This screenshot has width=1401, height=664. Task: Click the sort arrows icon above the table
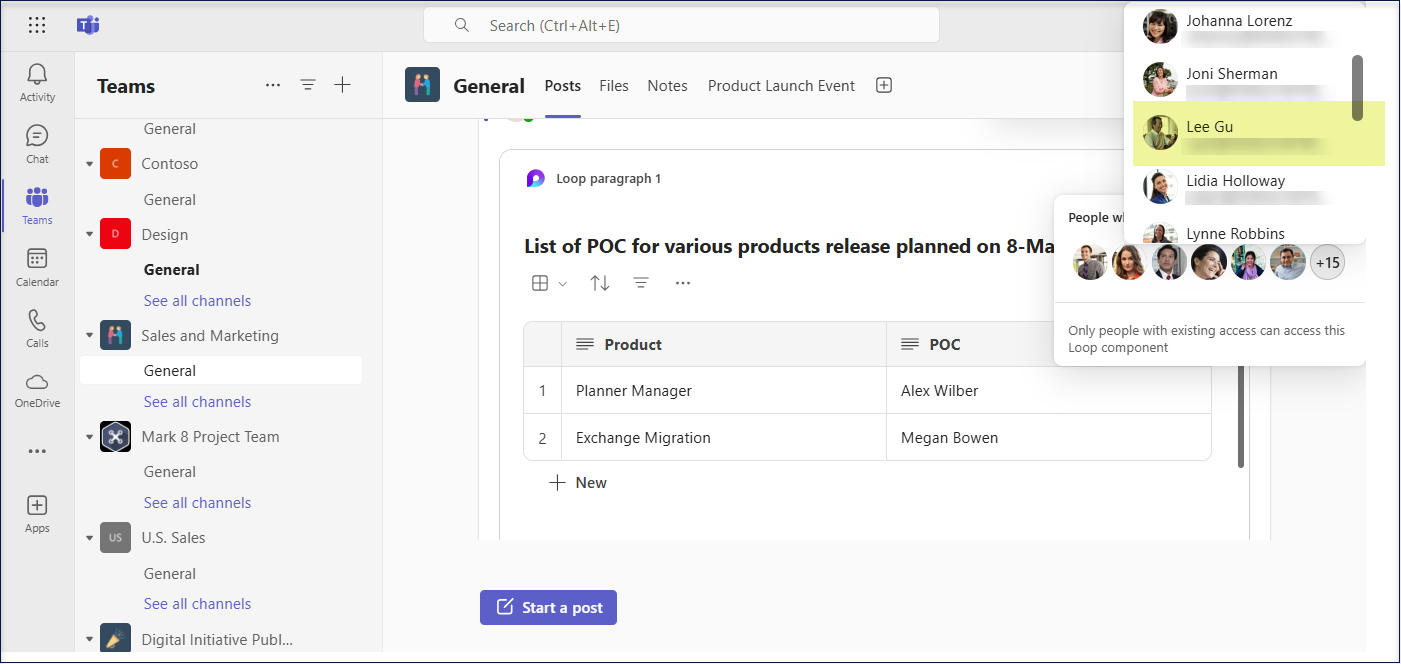pos(600,283)
